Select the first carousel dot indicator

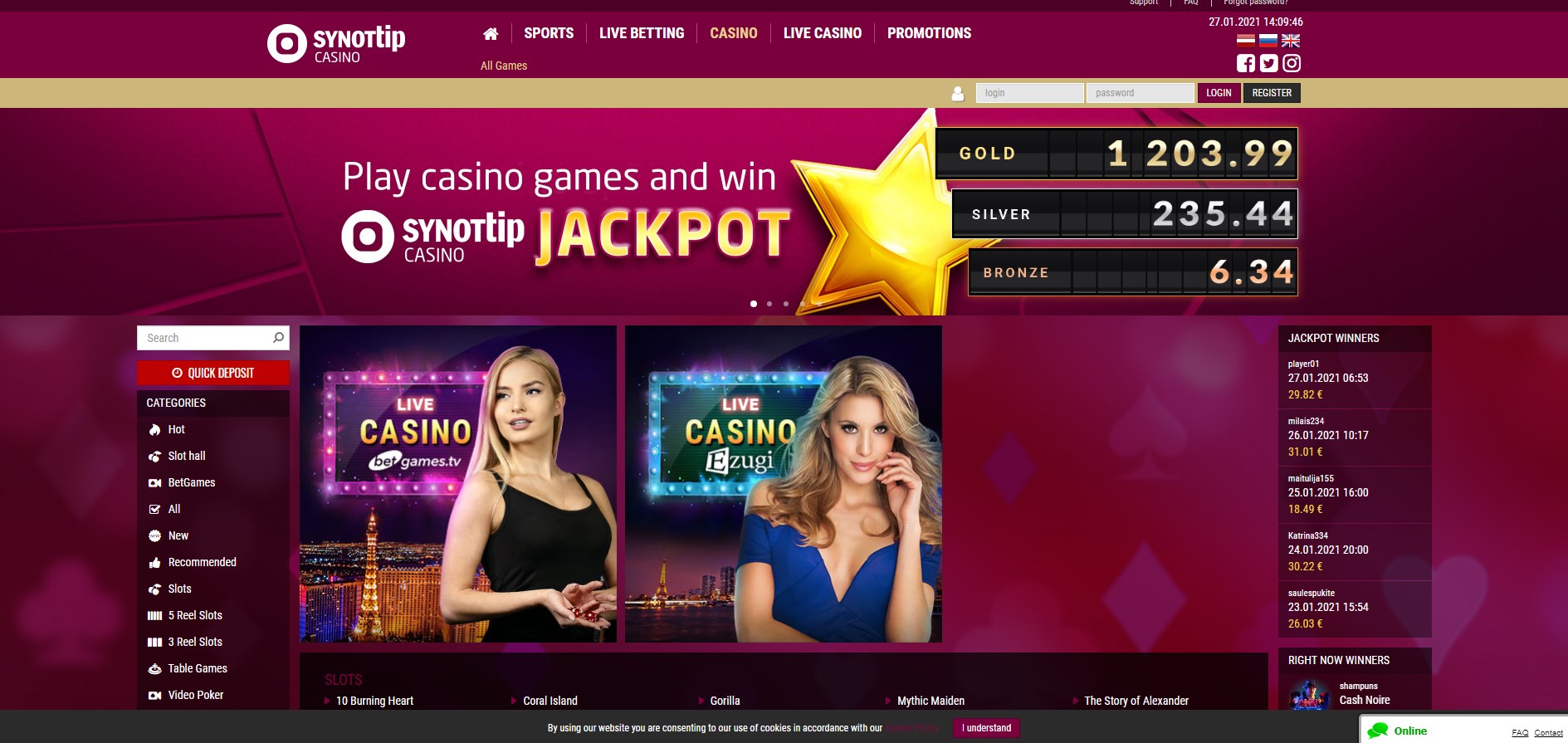coord(754,304)
